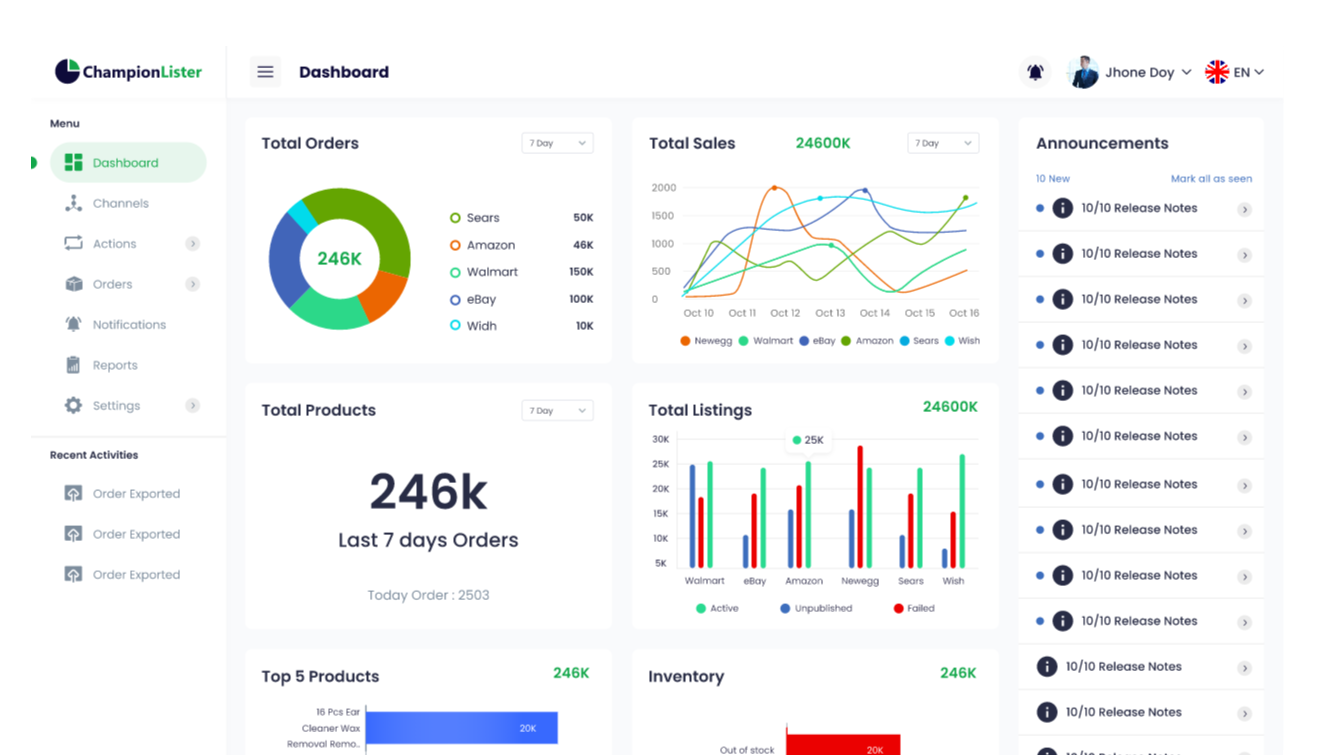Click the Actions loop icon
This screenshot has width=1329, height=755.
pos(73,243)
